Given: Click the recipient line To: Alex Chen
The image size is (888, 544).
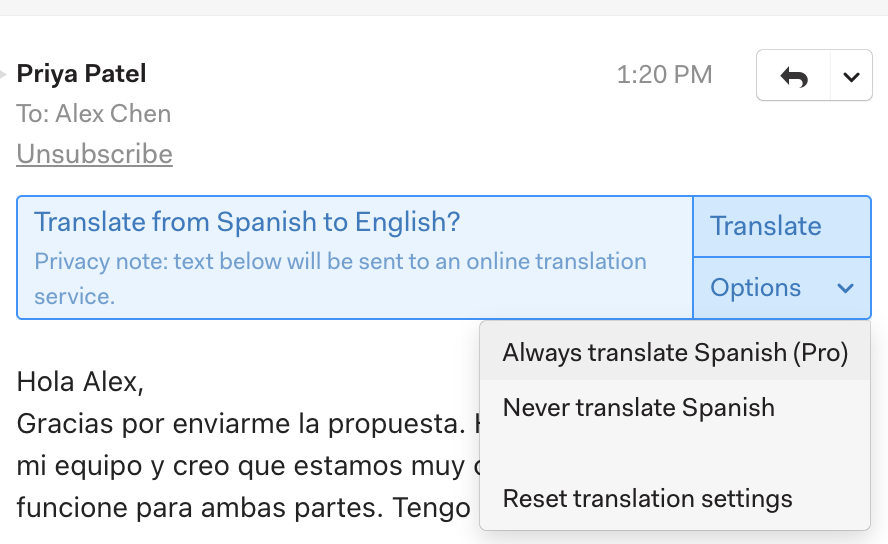Looking at the screenshot, I should click(x=93, y=114).
